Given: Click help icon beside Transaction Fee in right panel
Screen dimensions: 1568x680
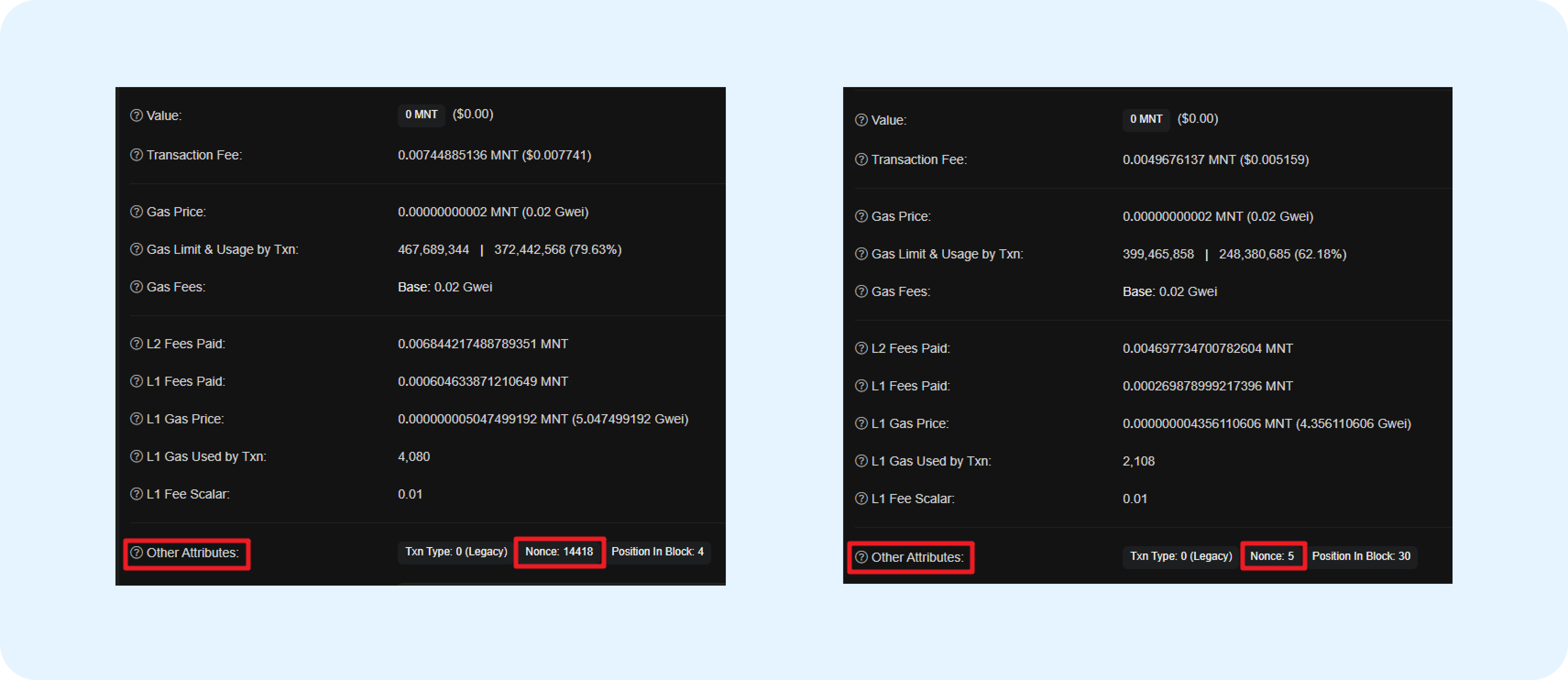Looking at the screenshot, I should (861, 159).
